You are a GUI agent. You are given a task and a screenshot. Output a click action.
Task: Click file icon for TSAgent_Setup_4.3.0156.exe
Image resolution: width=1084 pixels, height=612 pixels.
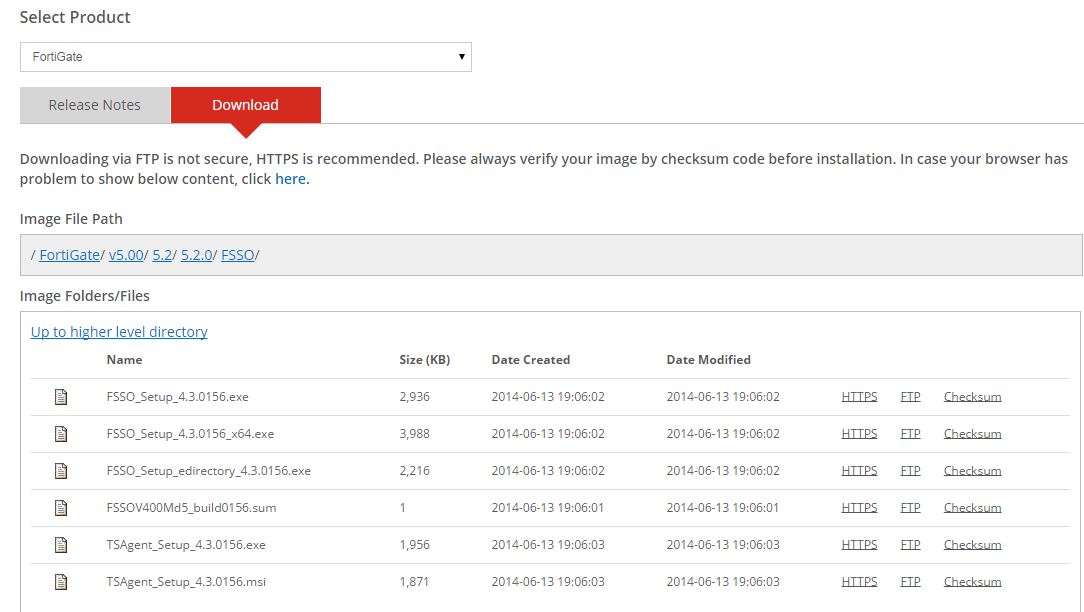pos(61,545)
